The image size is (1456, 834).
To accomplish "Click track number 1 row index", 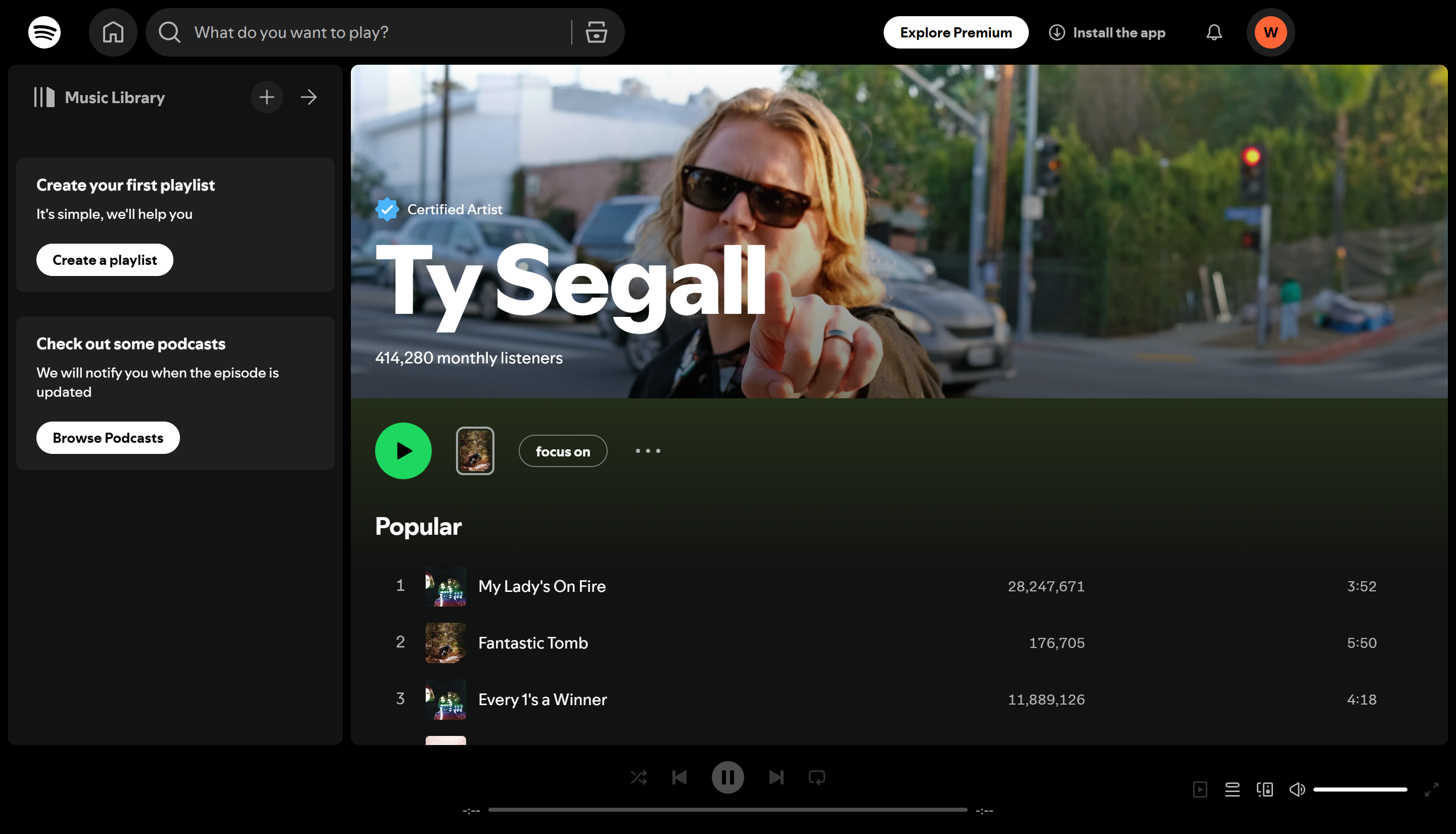I will click(x=400, y=585).
